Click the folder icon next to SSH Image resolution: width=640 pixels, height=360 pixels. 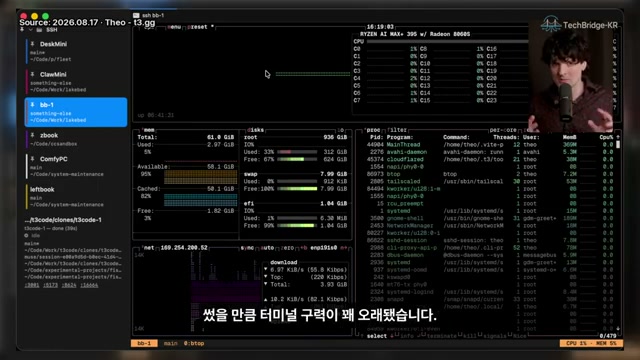pyautogui.click(x=39, y=30)
